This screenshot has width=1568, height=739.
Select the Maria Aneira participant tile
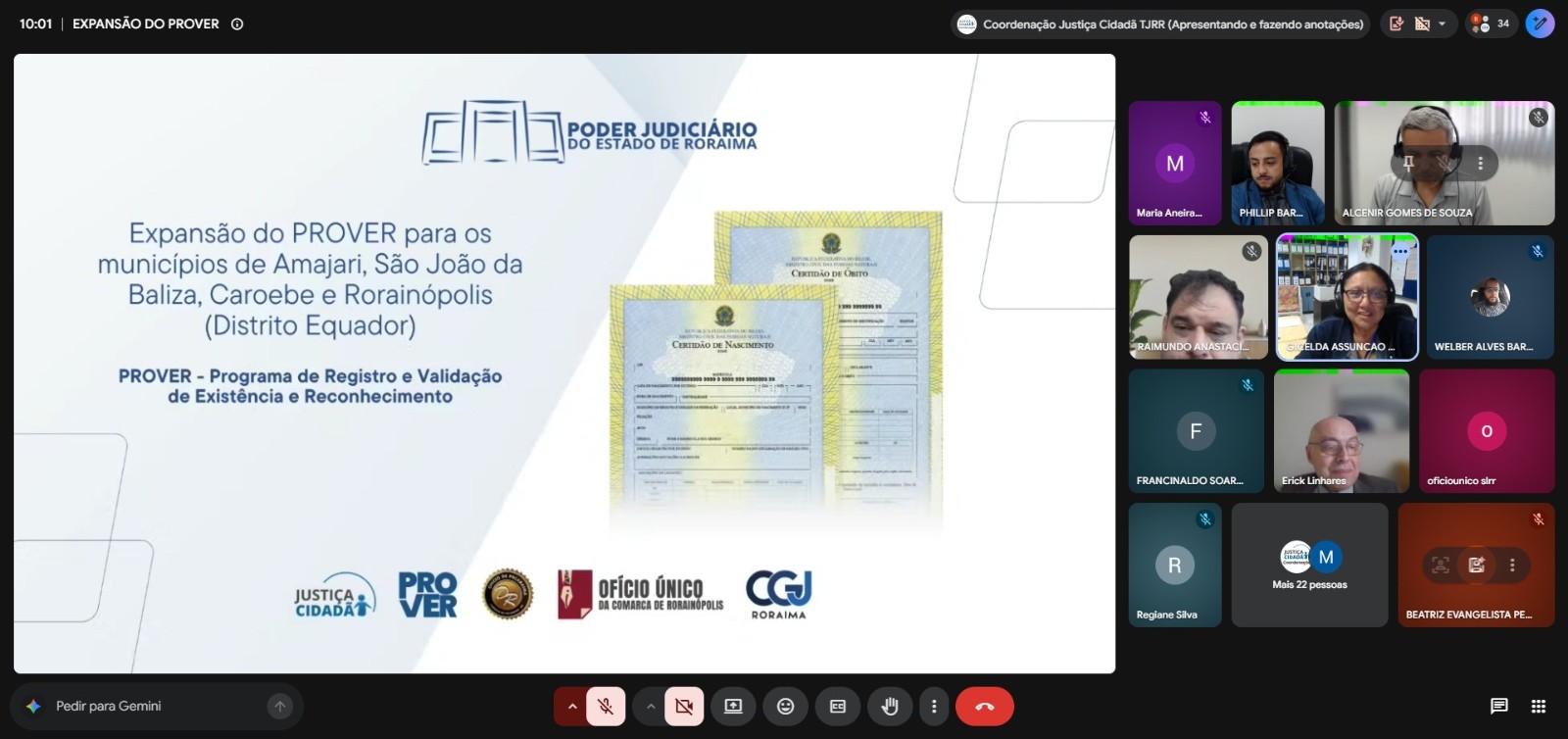[1175, 163]
